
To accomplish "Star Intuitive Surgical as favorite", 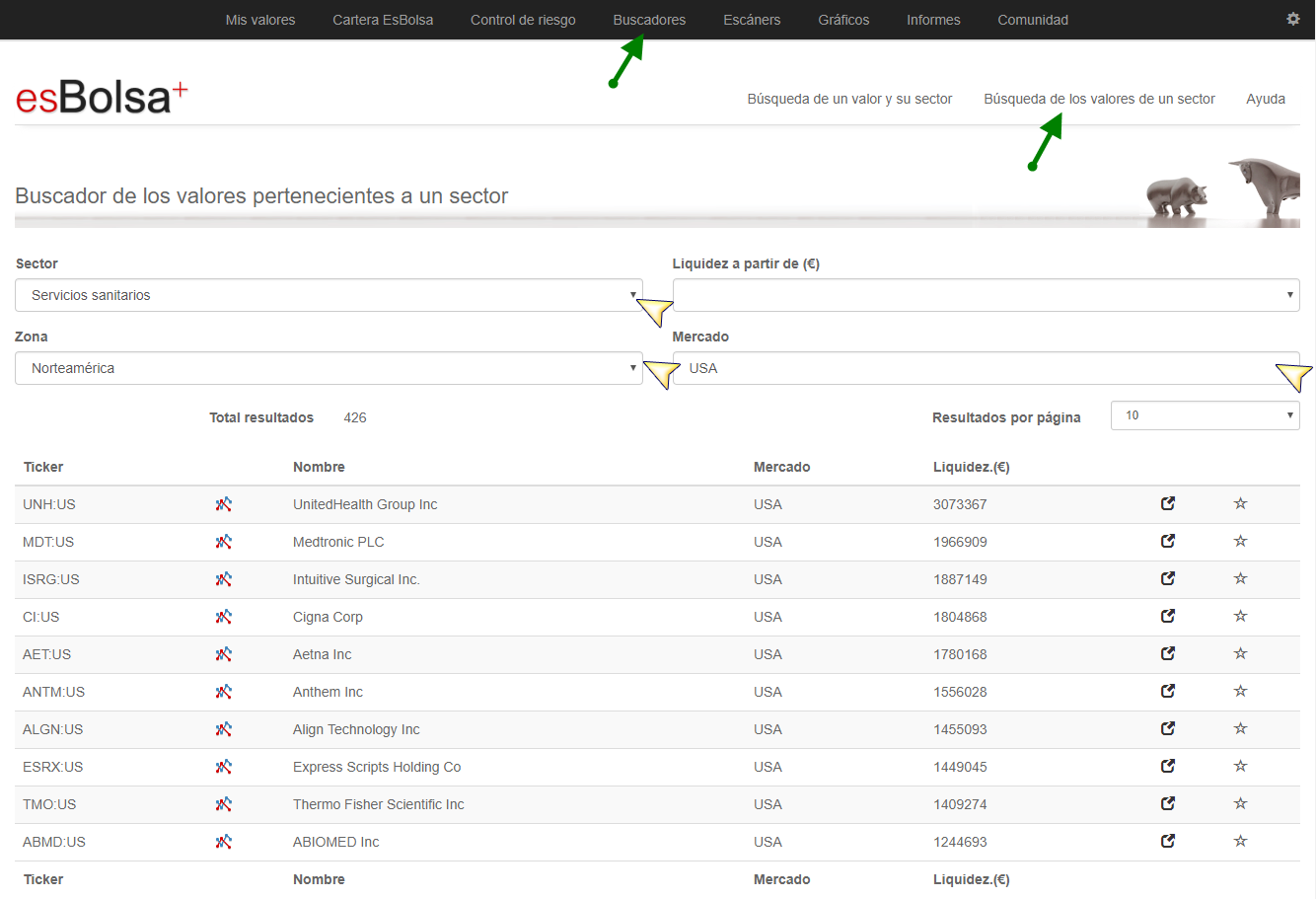I will [x=1241, y=578].
